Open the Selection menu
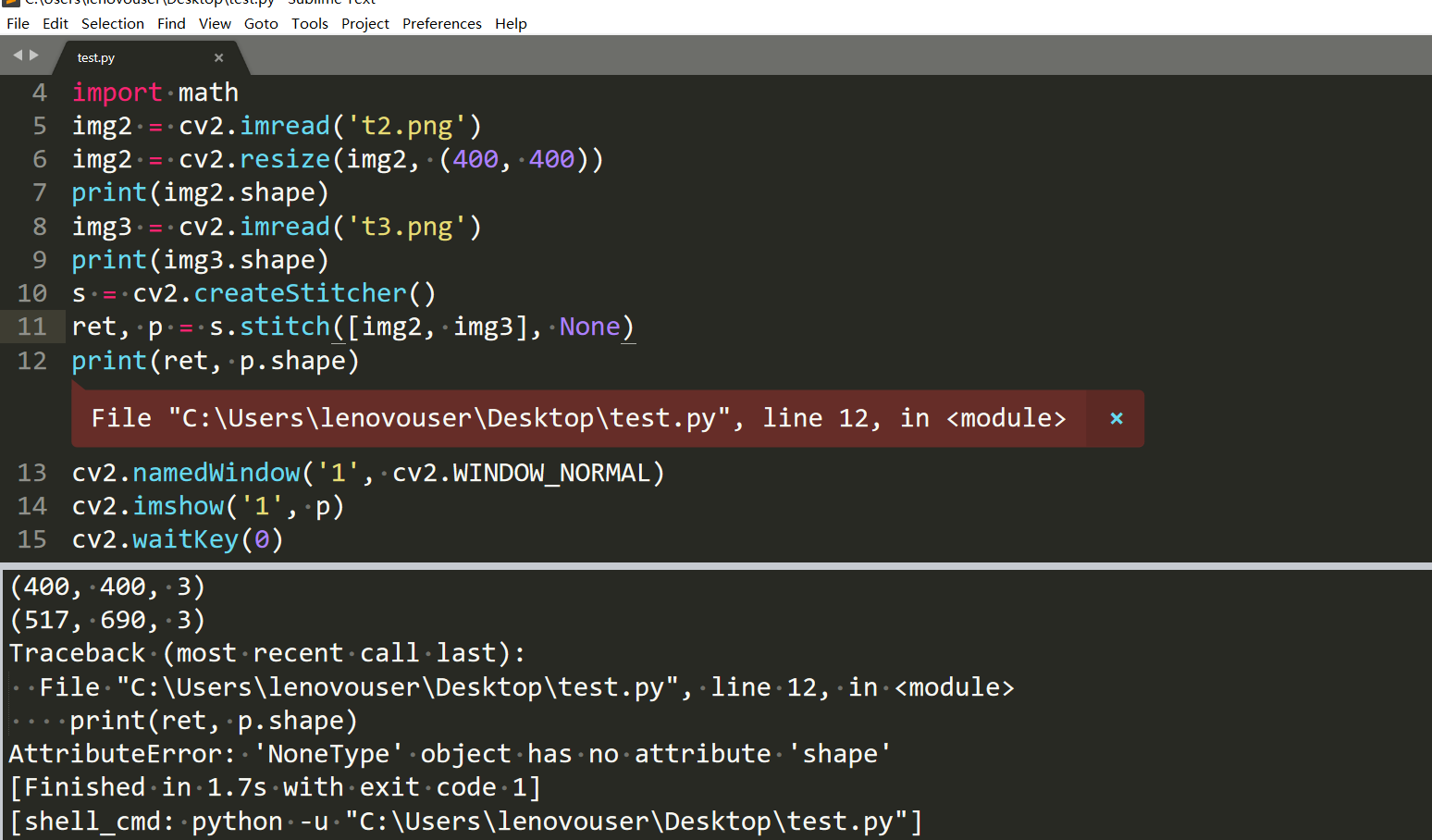This screenshot has height=840, width=1432. click(x=112, y=23)
